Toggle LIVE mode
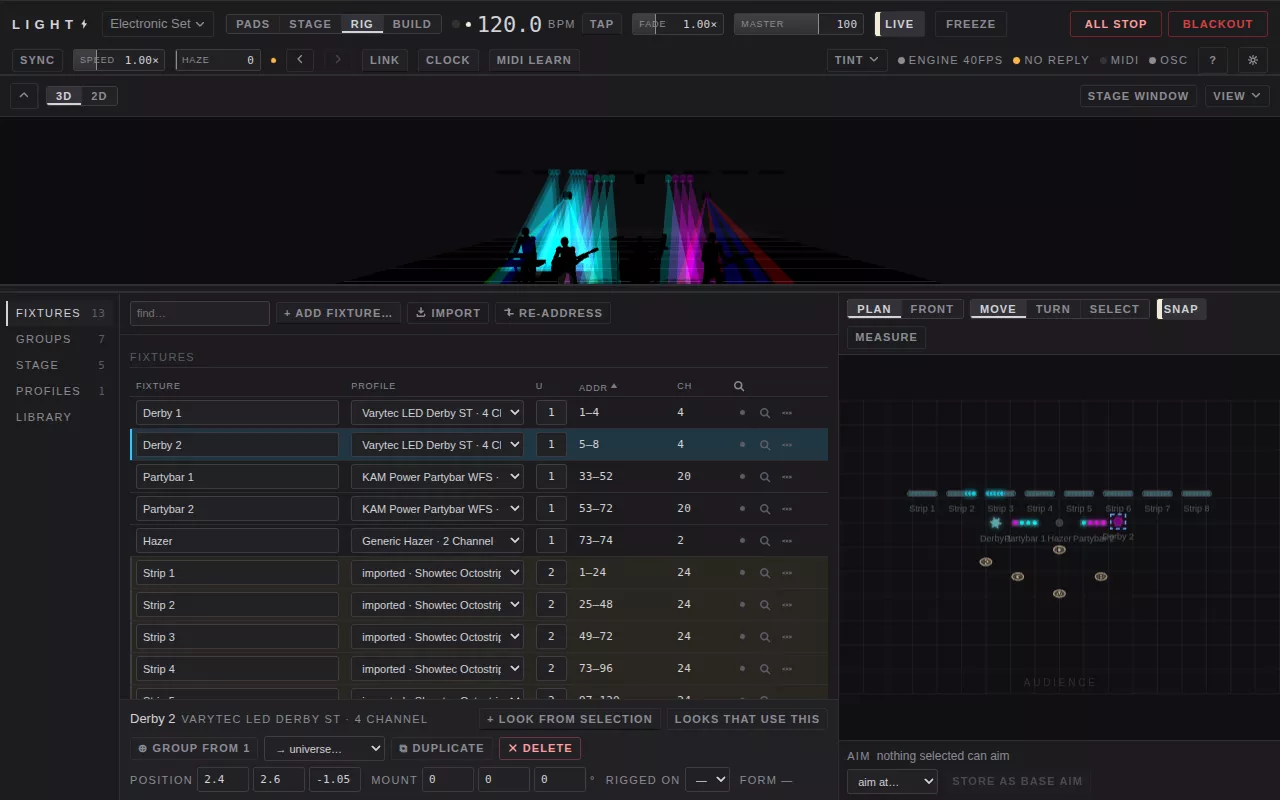This screenshot has height=800, width=1280. tap(899, 24)
